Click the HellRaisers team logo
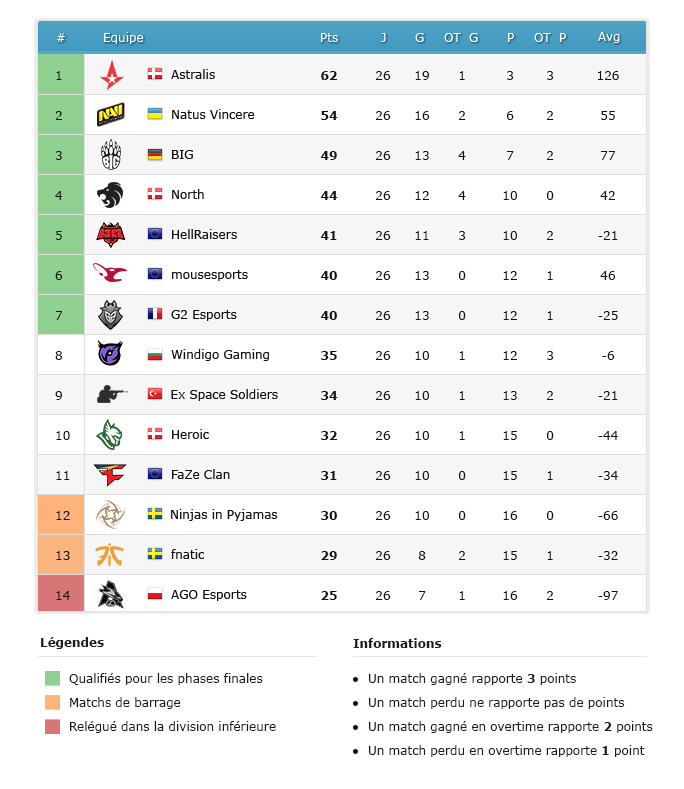 110,235
